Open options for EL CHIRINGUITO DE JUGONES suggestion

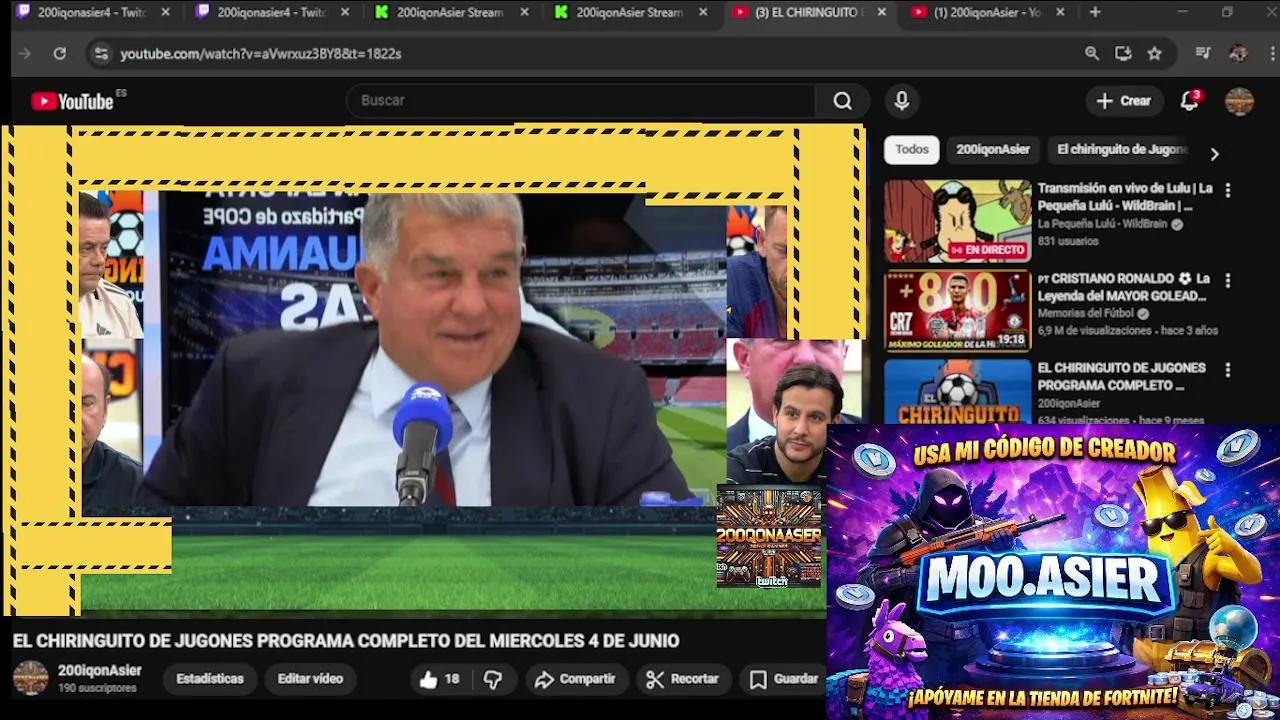(1228, 370)
